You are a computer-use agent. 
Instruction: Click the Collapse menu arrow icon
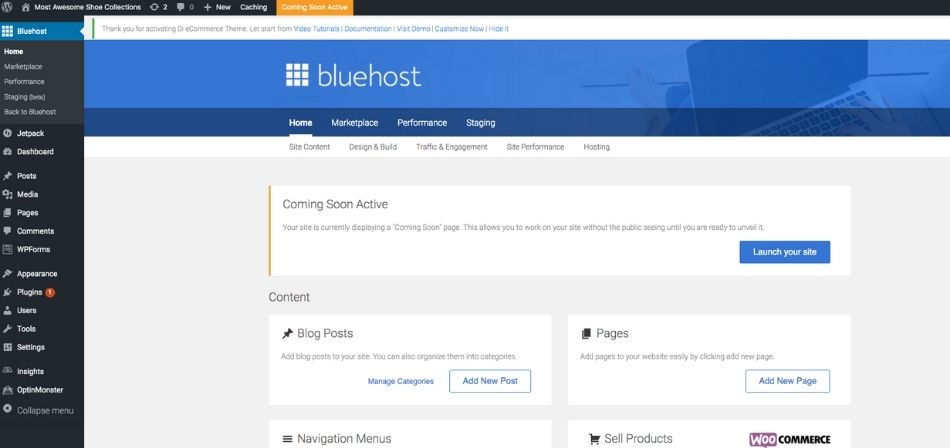[x=7, y=410]
